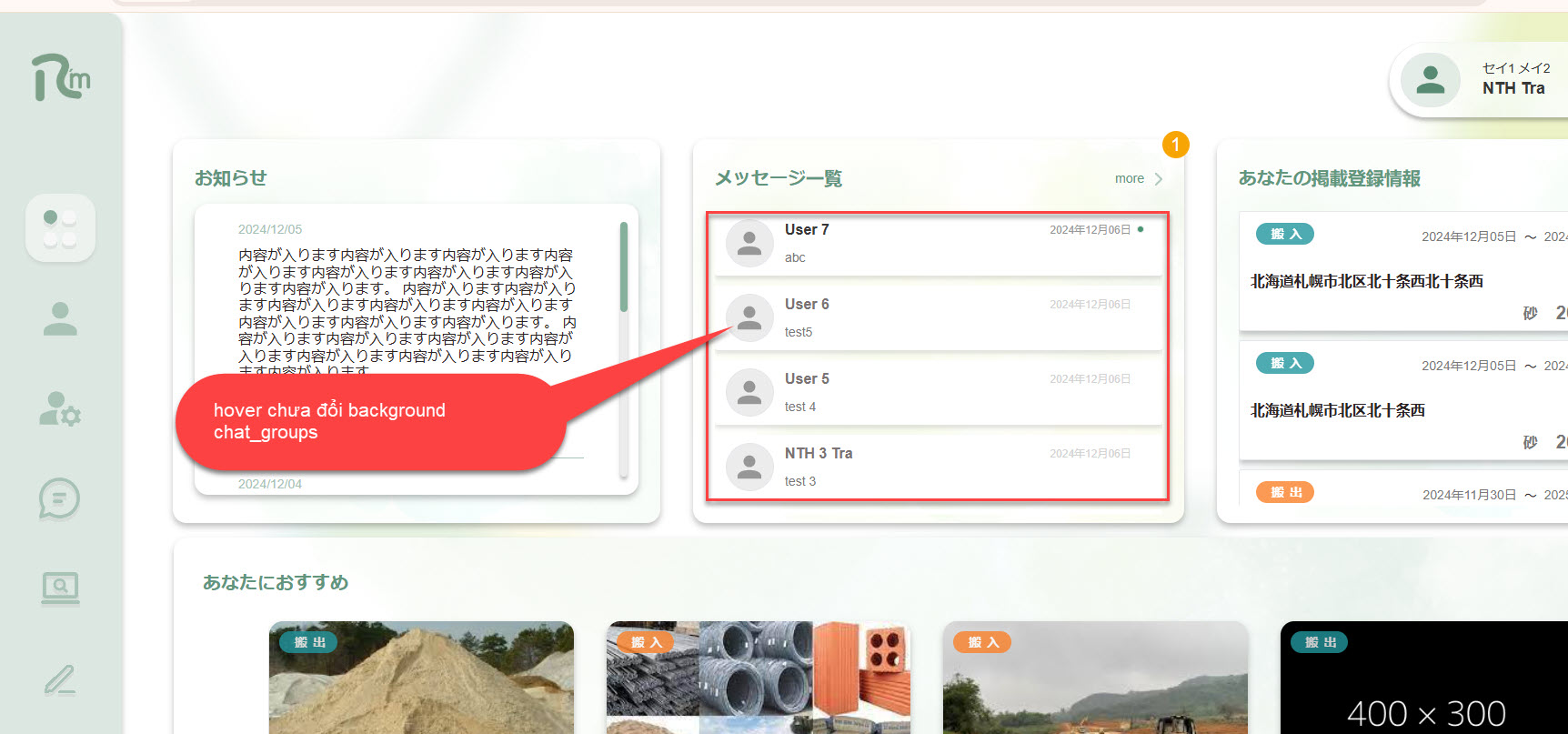The image size is (1568, 734).
Task: Open second listing 北海道札幌市北区北十条西
Action: point(1337,411)
